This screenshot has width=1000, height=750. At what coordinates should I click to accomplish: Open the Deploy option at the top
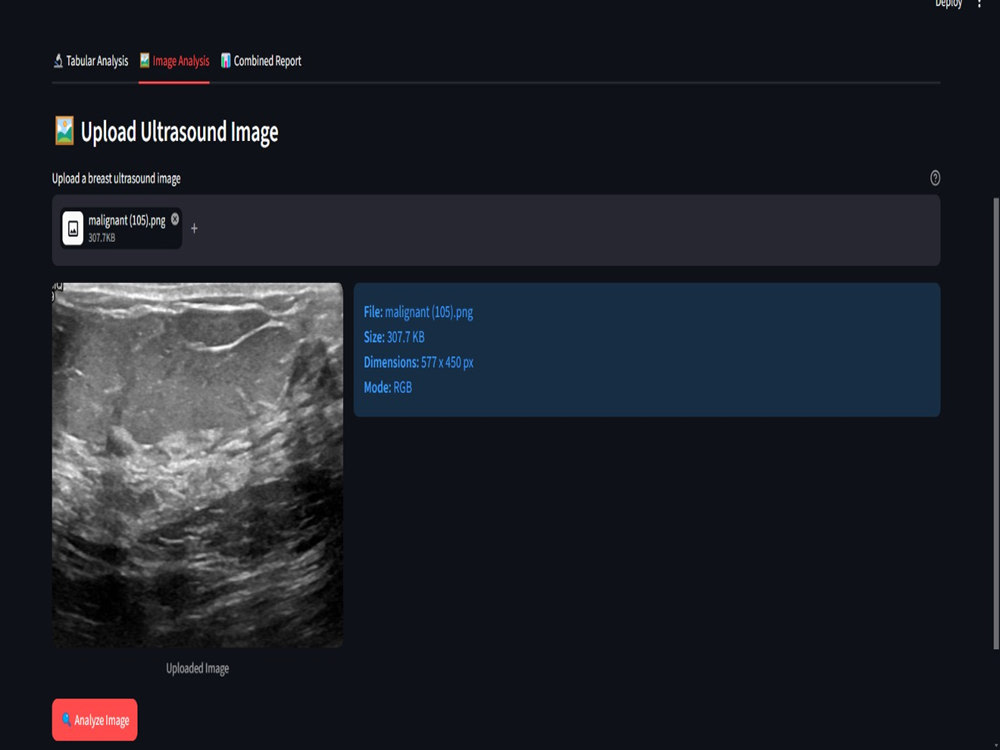point(948,4)
